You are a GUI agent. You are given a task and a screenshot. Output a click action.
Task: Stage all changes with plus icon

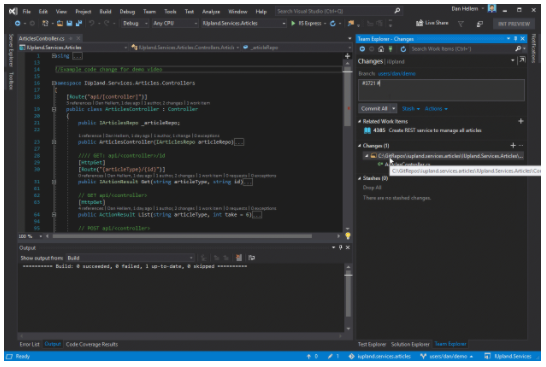513,146
